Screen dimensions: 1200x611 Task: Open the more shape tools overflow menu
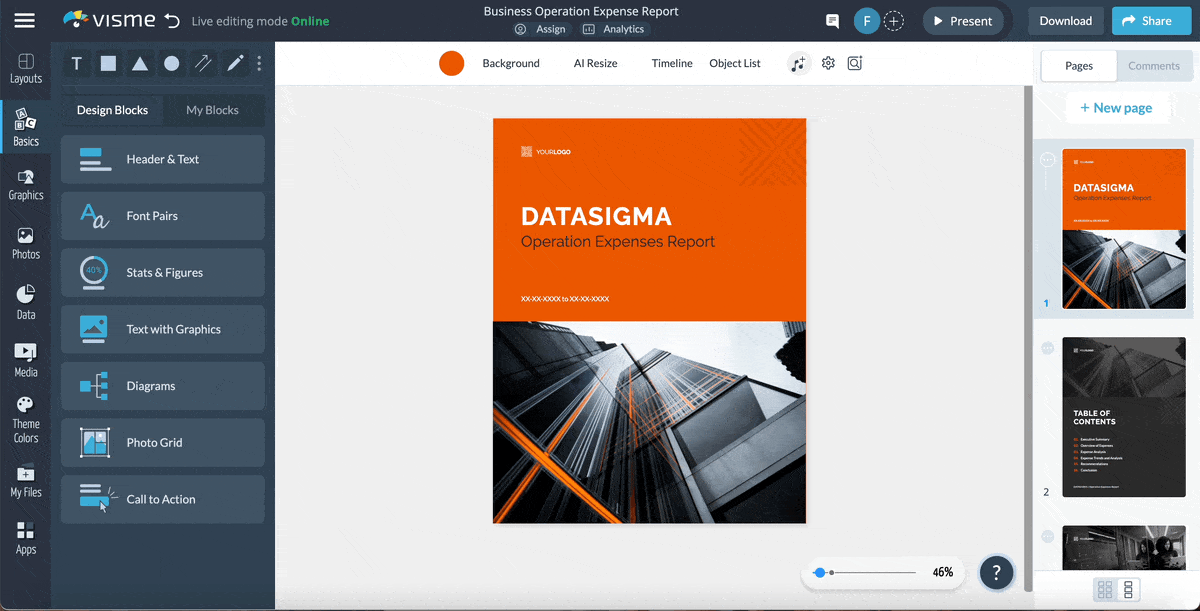click(258, 63)
